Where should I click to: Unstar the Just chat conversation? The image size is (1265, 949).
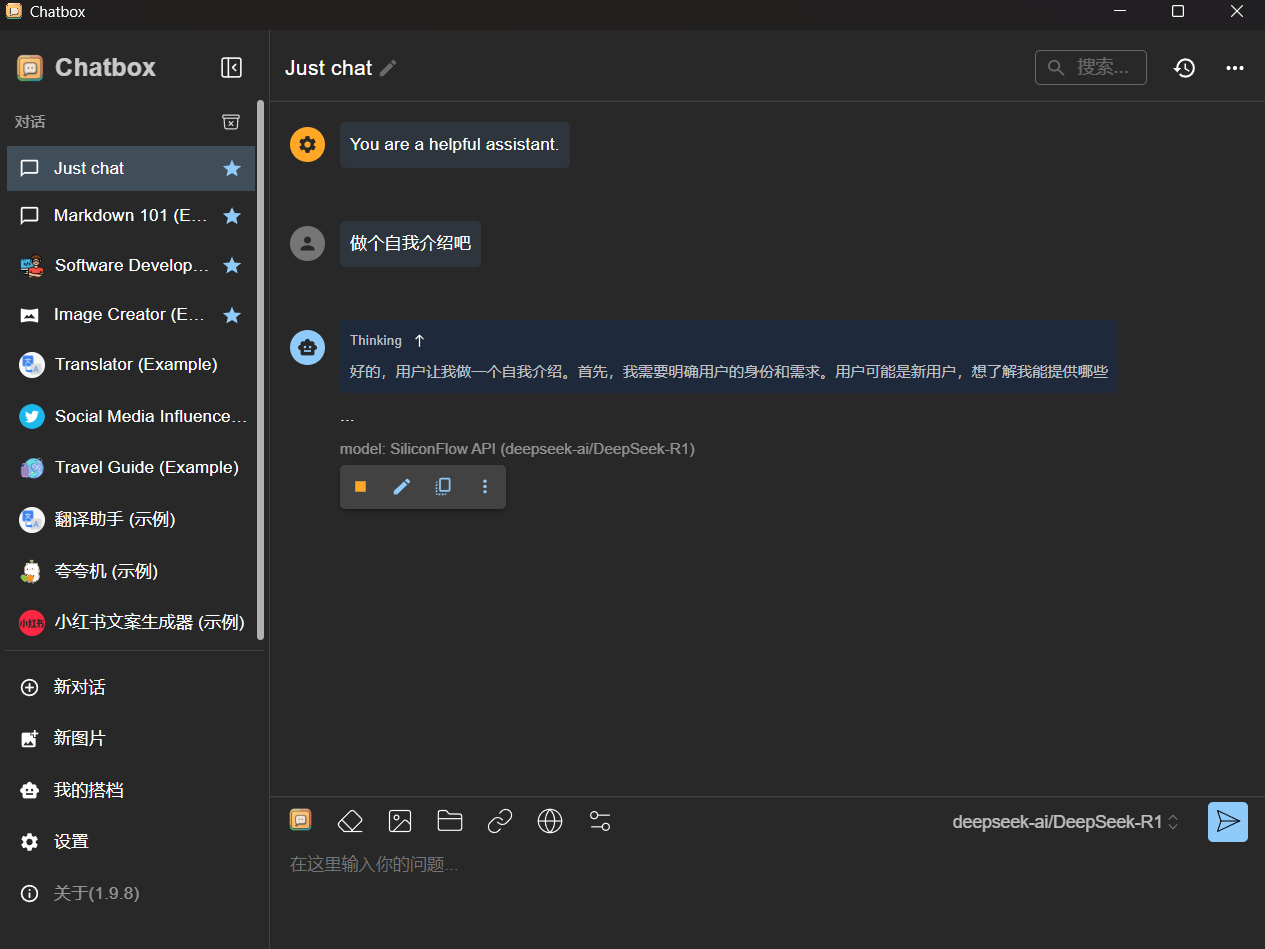232,168
